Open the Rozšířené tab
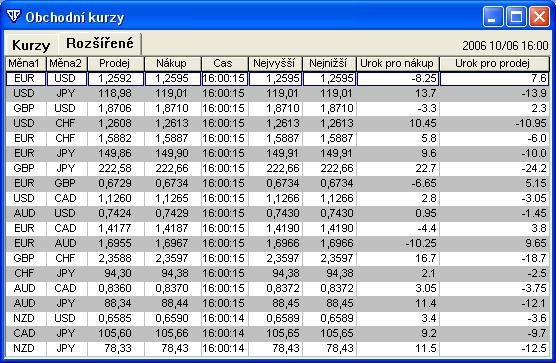This screenshot has height=363, width=556. tap(100, 43)
